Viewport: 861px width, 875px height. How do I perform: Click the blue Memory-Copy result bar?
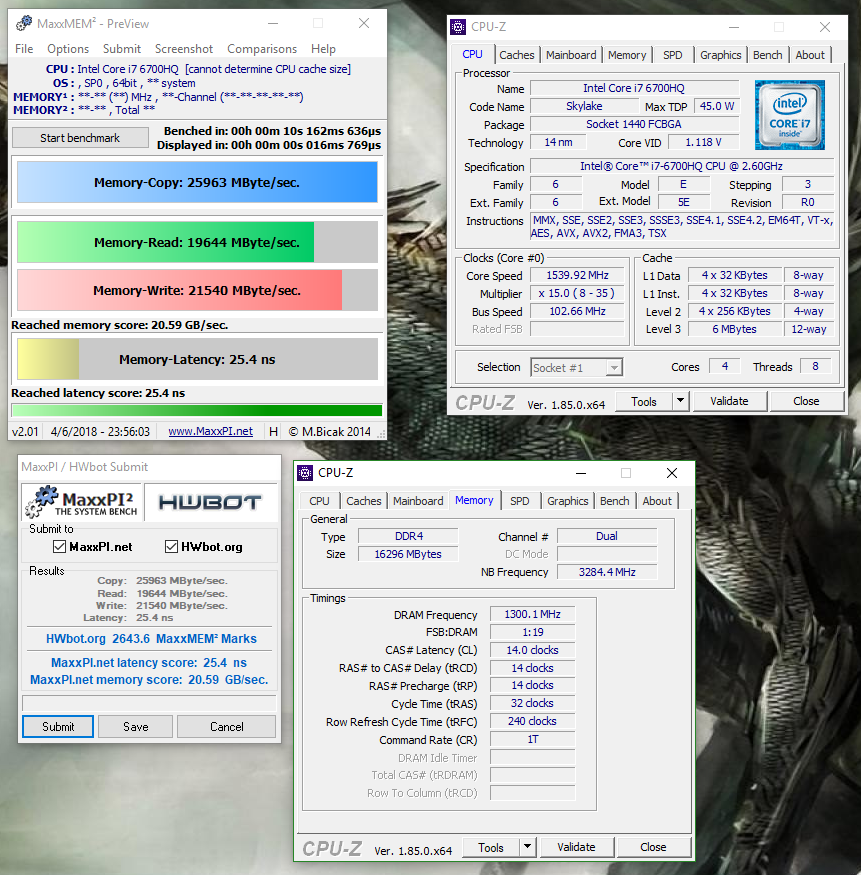coord(197,182)
